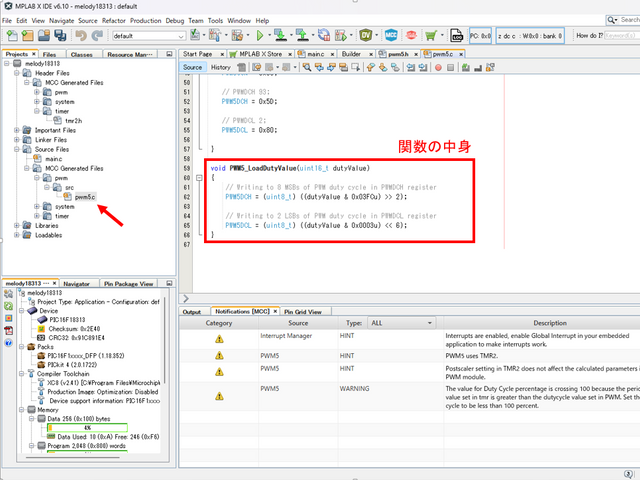Switch to the Pin Grid View tab
This screenshot has width=640, height=480.
point(301,311)
